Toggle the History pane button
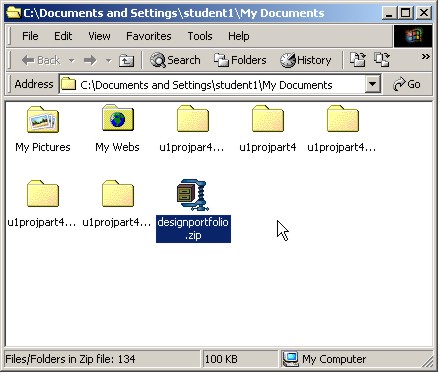This screenshot has height=372, width=438. [x=305, y=60]
